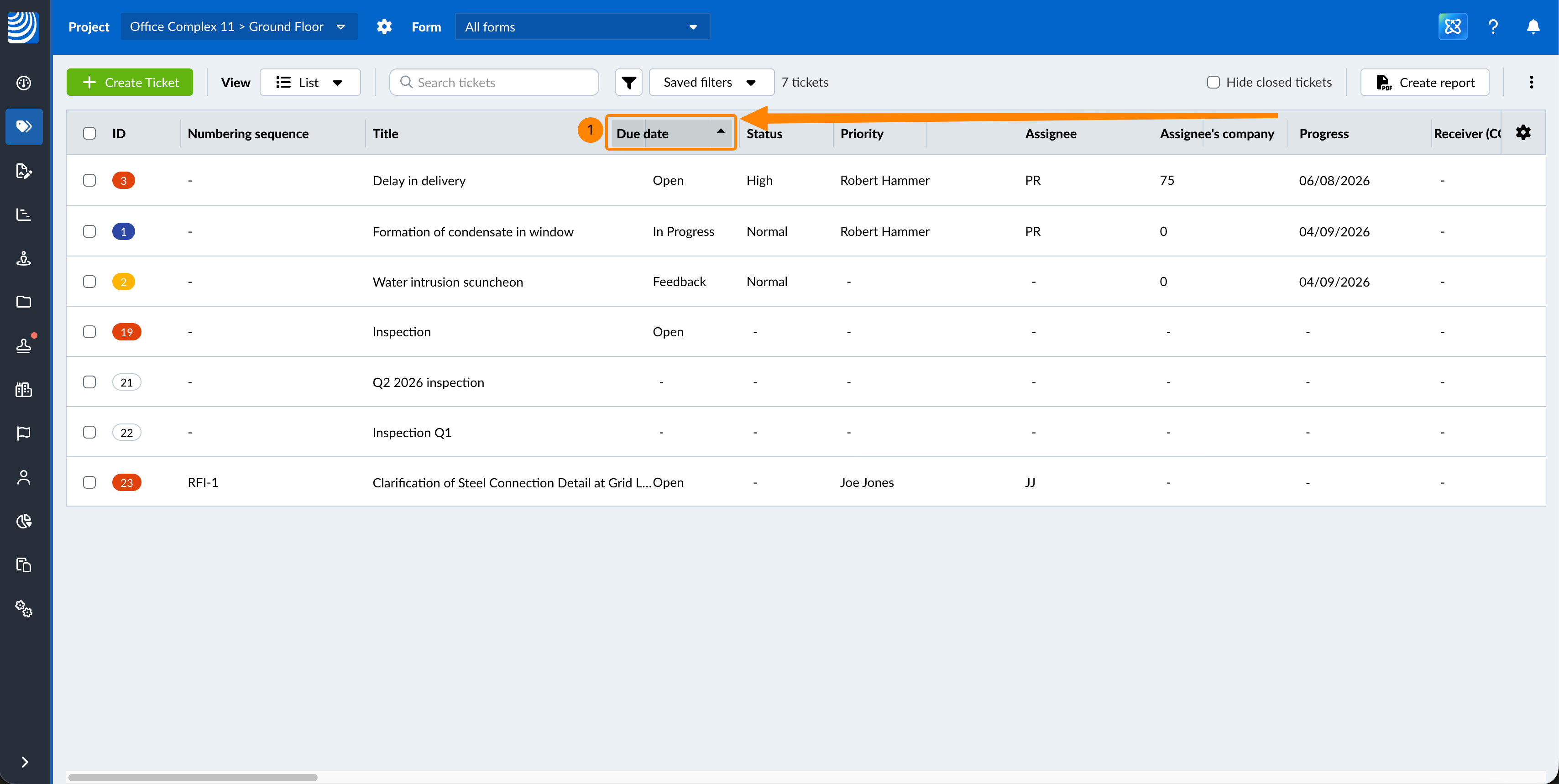1559x784 pixels.
Task: Check the box for Delay in delivery ticket
Action: (89, 180)
